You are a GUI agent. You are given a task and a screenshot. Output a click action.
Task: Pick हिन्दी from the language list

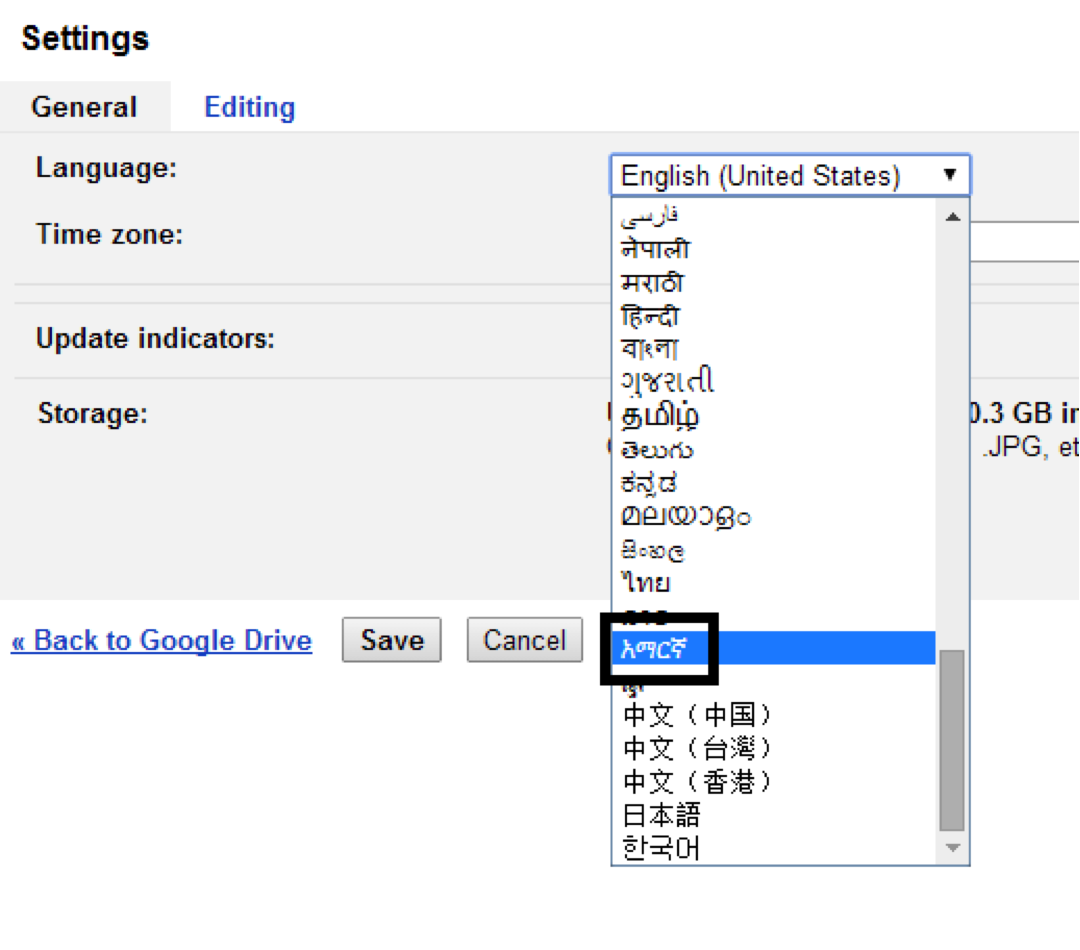click(x=650, y=316)
